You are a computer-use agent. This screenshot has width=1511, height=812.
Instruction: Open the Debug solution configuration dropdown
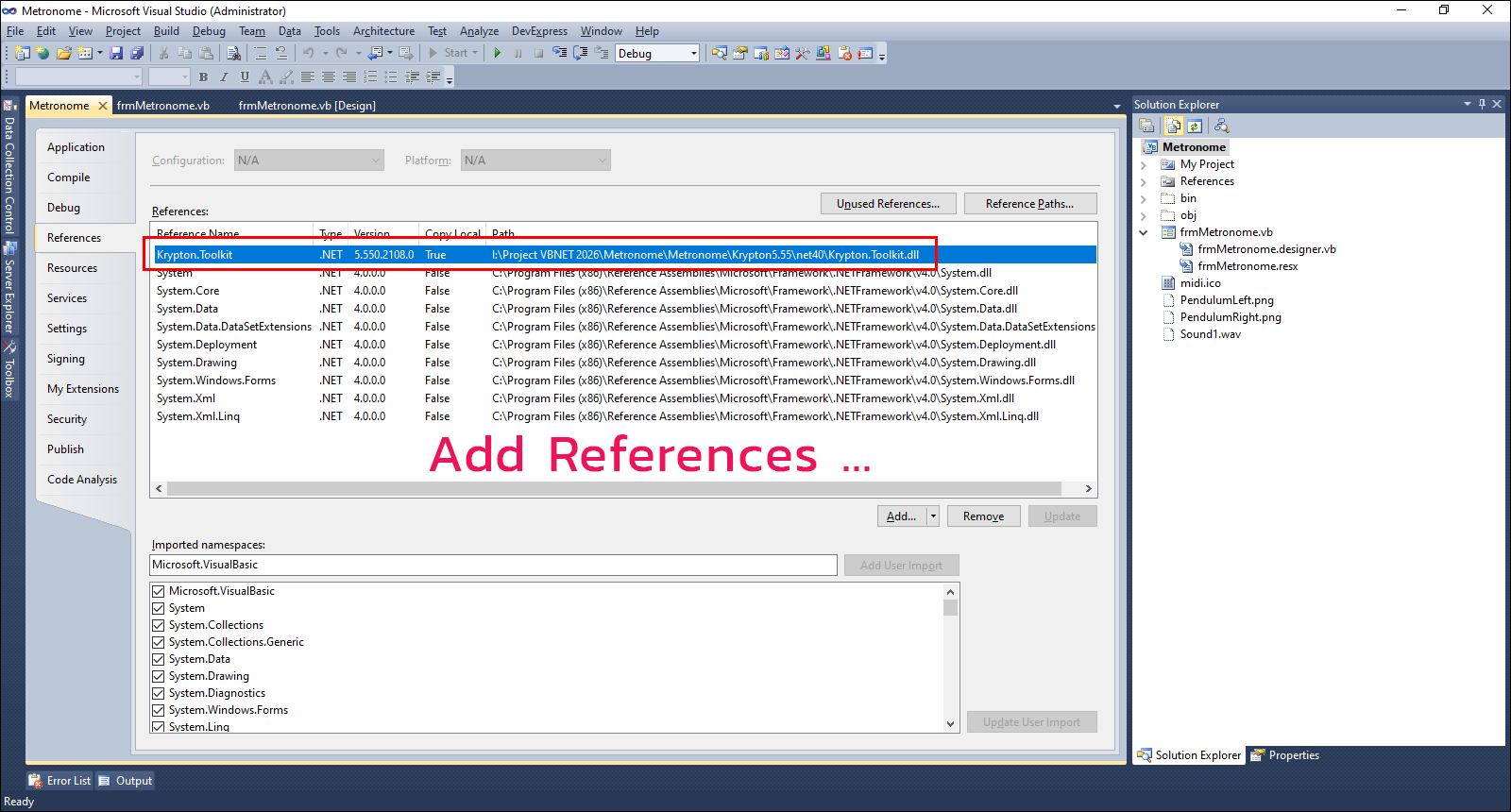tap(693, 54)
